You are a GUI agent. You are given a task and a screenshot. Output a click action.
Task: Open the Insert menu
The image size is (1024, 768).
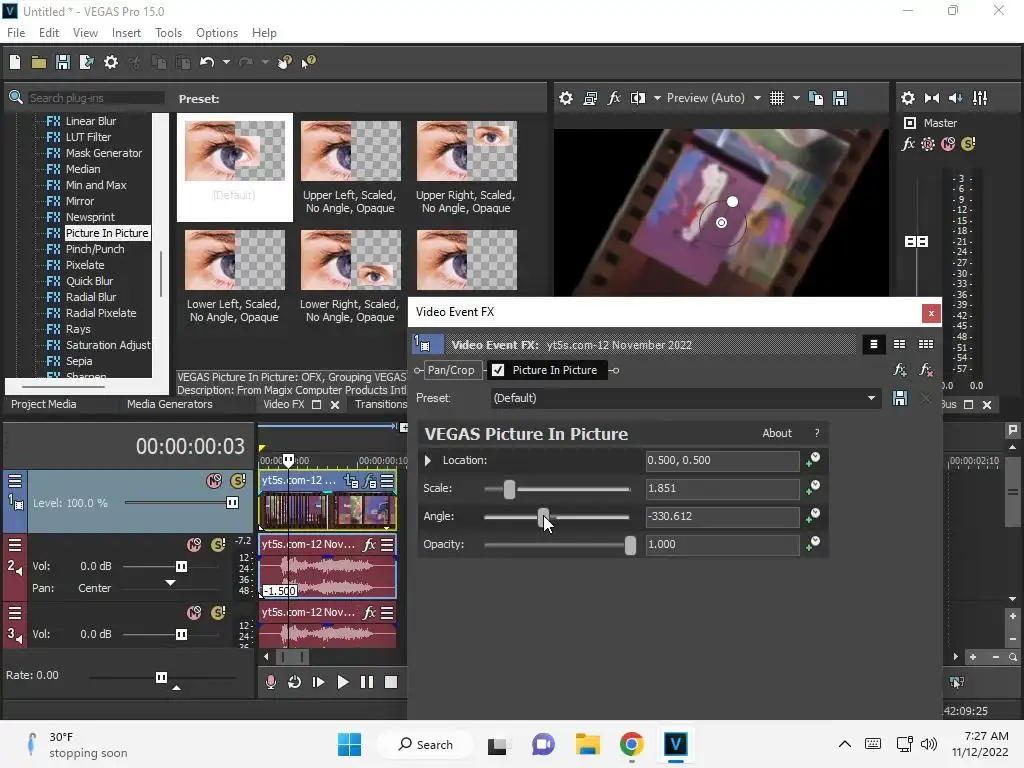coord(126,33)
